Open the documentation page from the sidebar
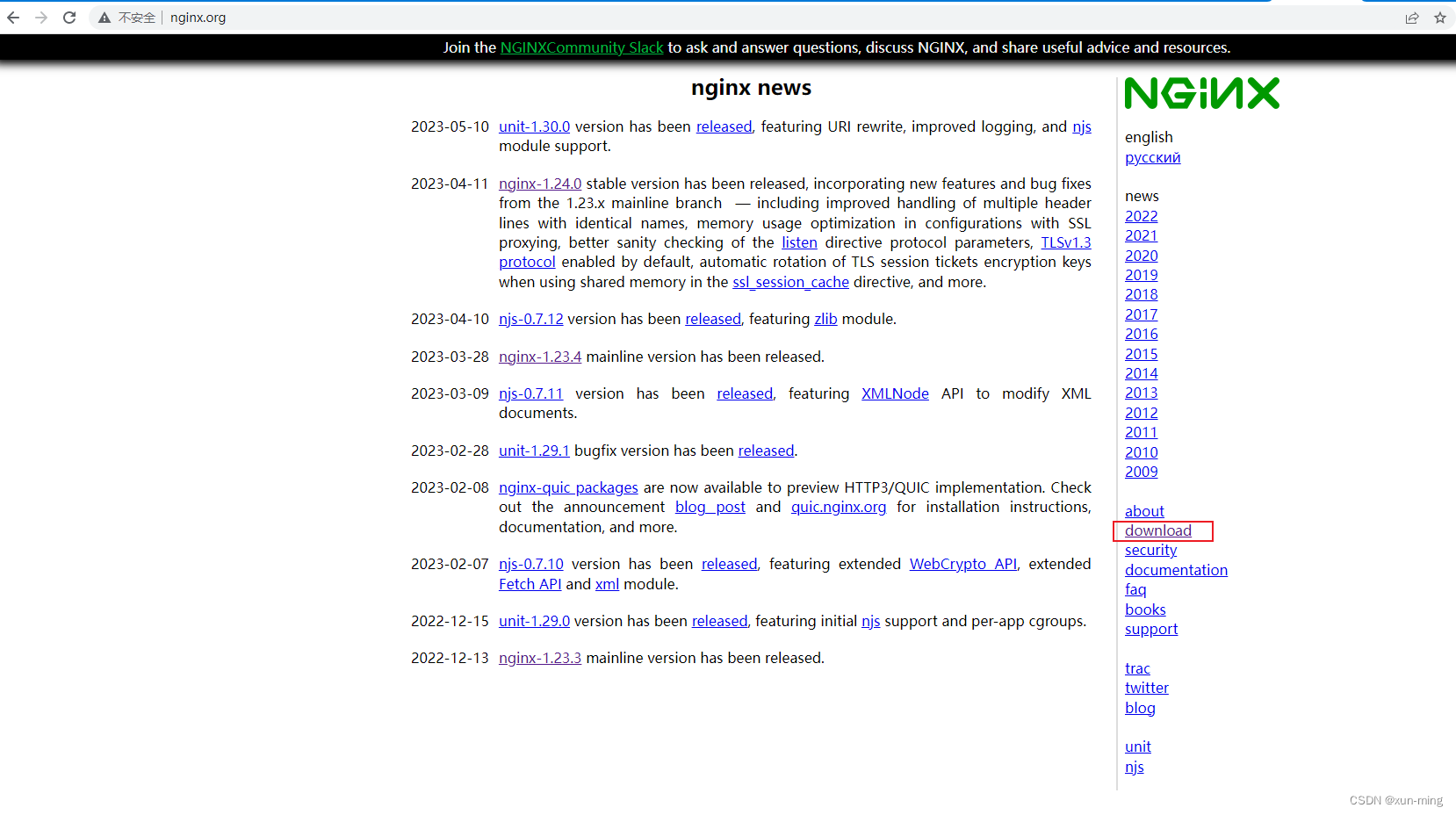The width and height of the screenshot is (1456, 815). click(x=1176, y=570)
